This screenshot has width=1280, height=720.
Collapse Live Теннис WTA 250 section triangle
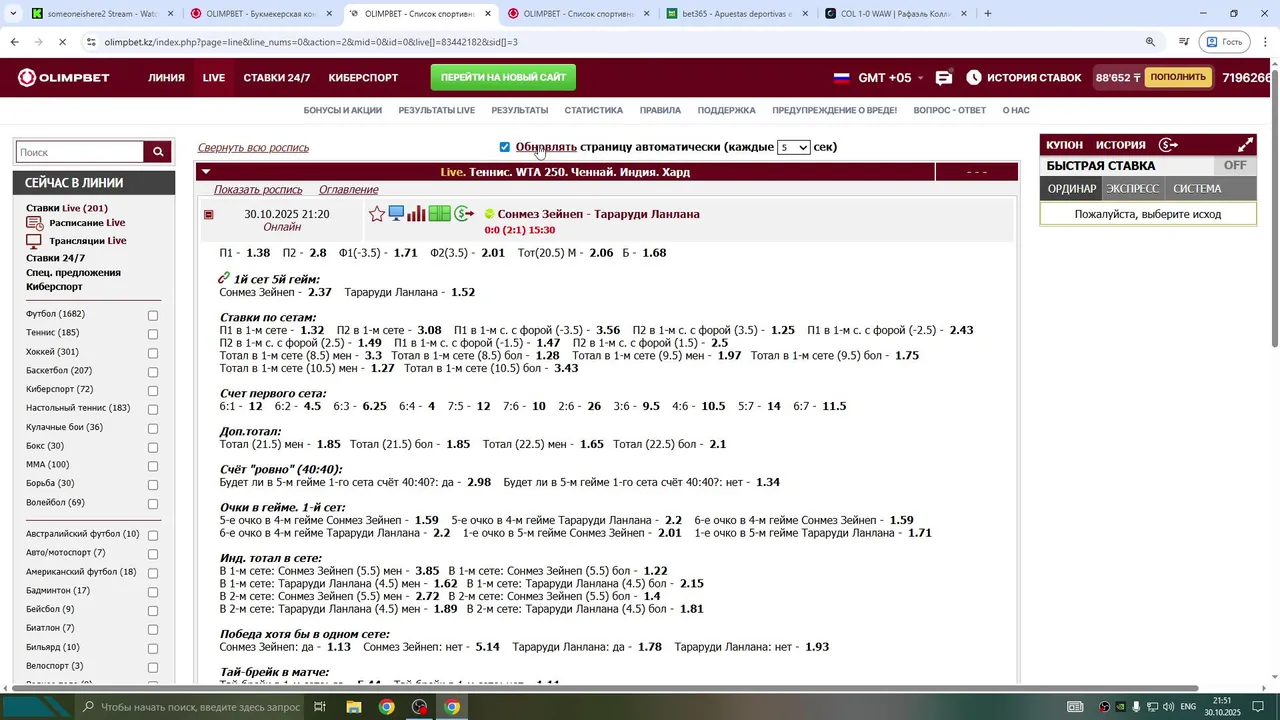(x=206, y=172)
